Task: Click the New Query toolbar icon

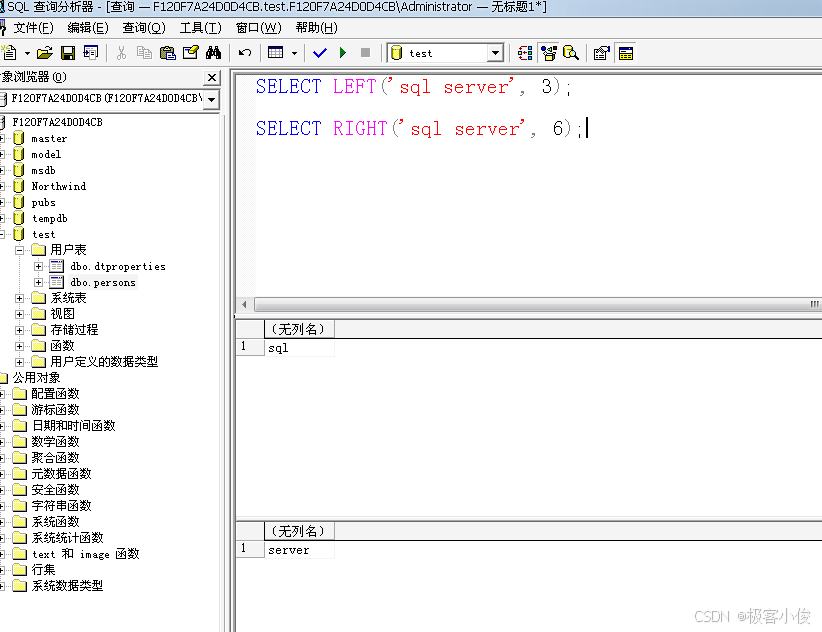Action: (x=9, y=53)
